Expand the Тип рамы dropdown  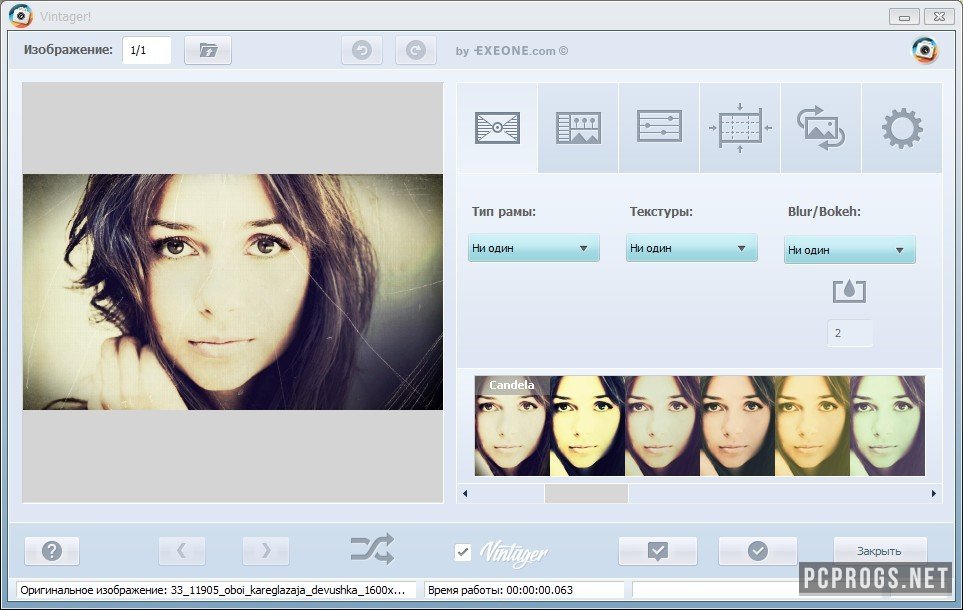tap(534, 248)
